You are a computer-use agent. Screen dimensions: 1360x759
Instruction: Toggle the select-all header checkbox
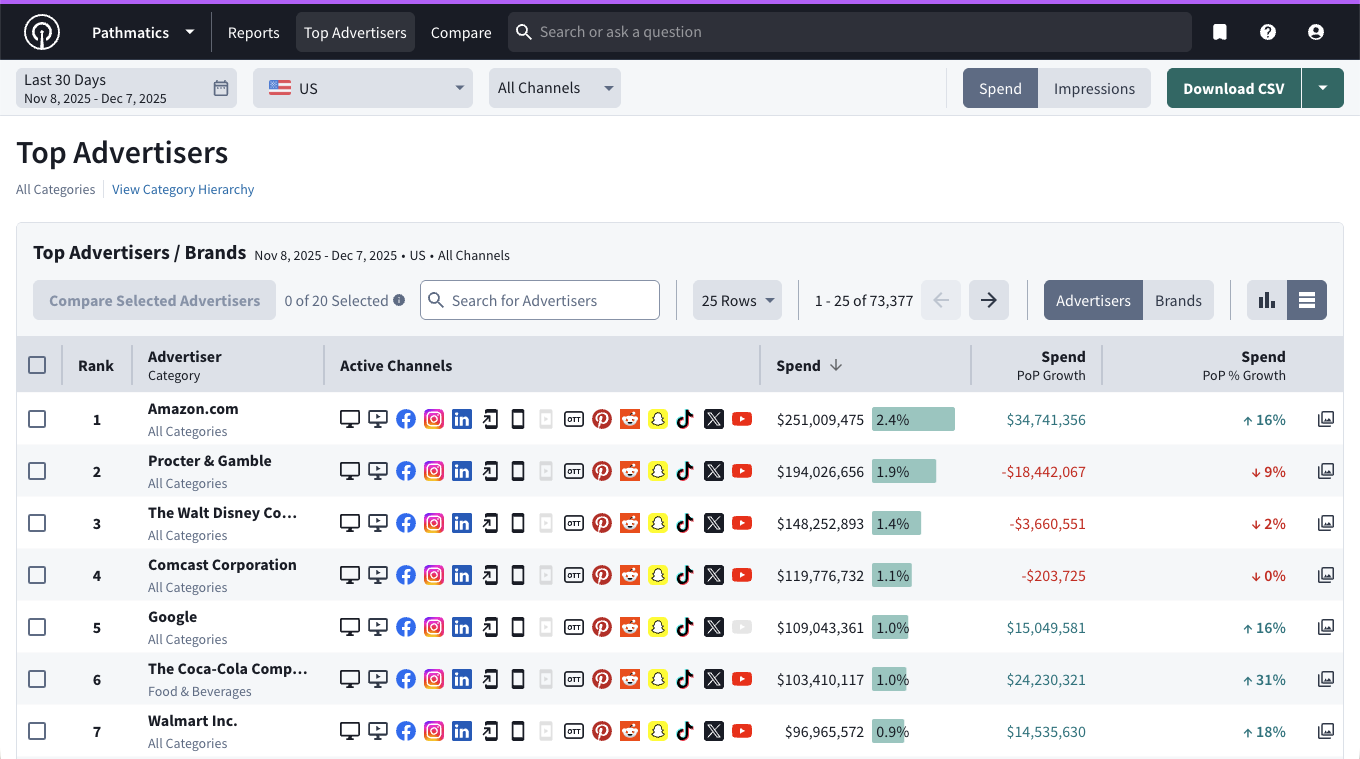37,365
